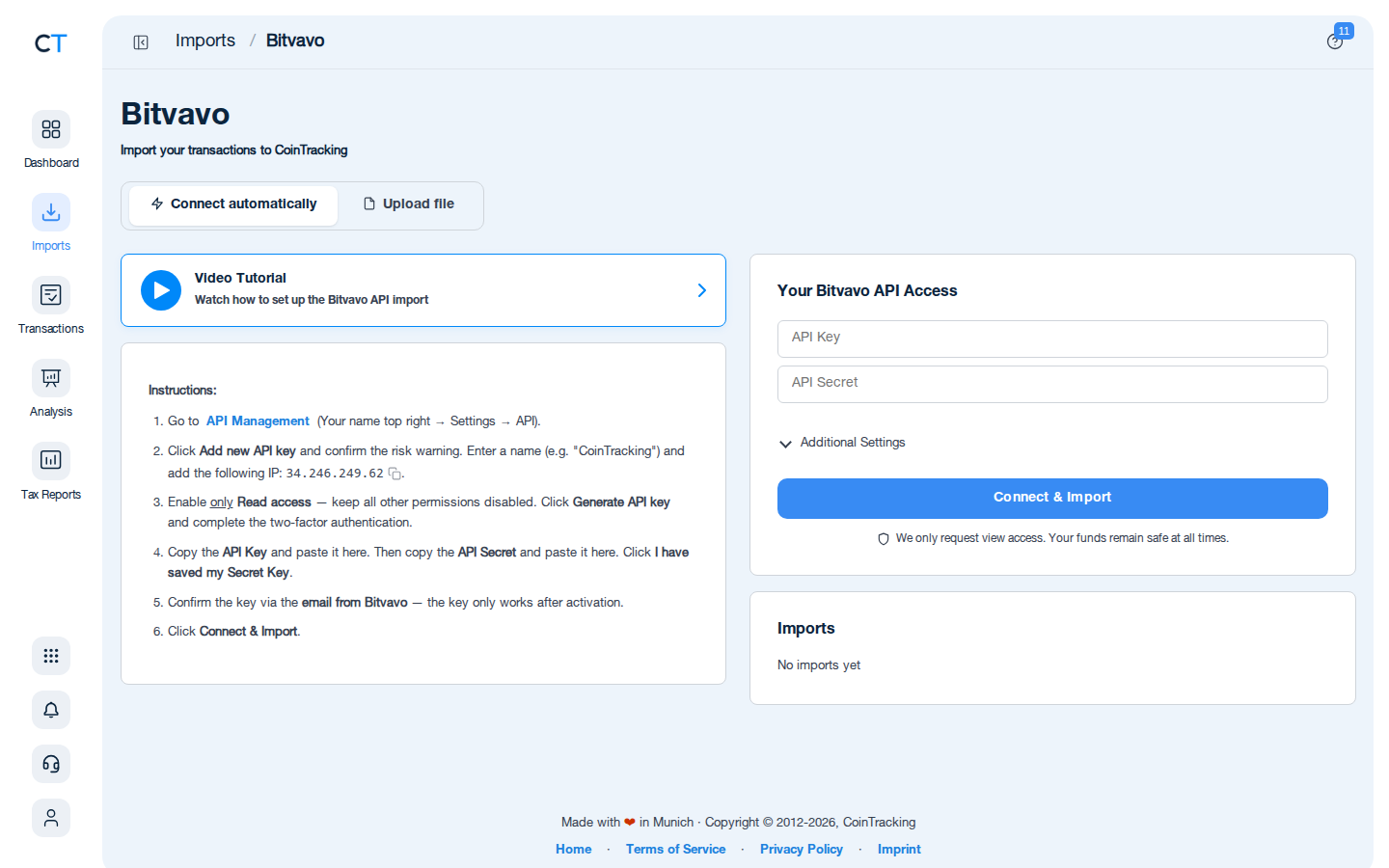Open the apps grid icon in sidebar
Image resolution: width=1389 pixels, height=868 pixels.
51,656
